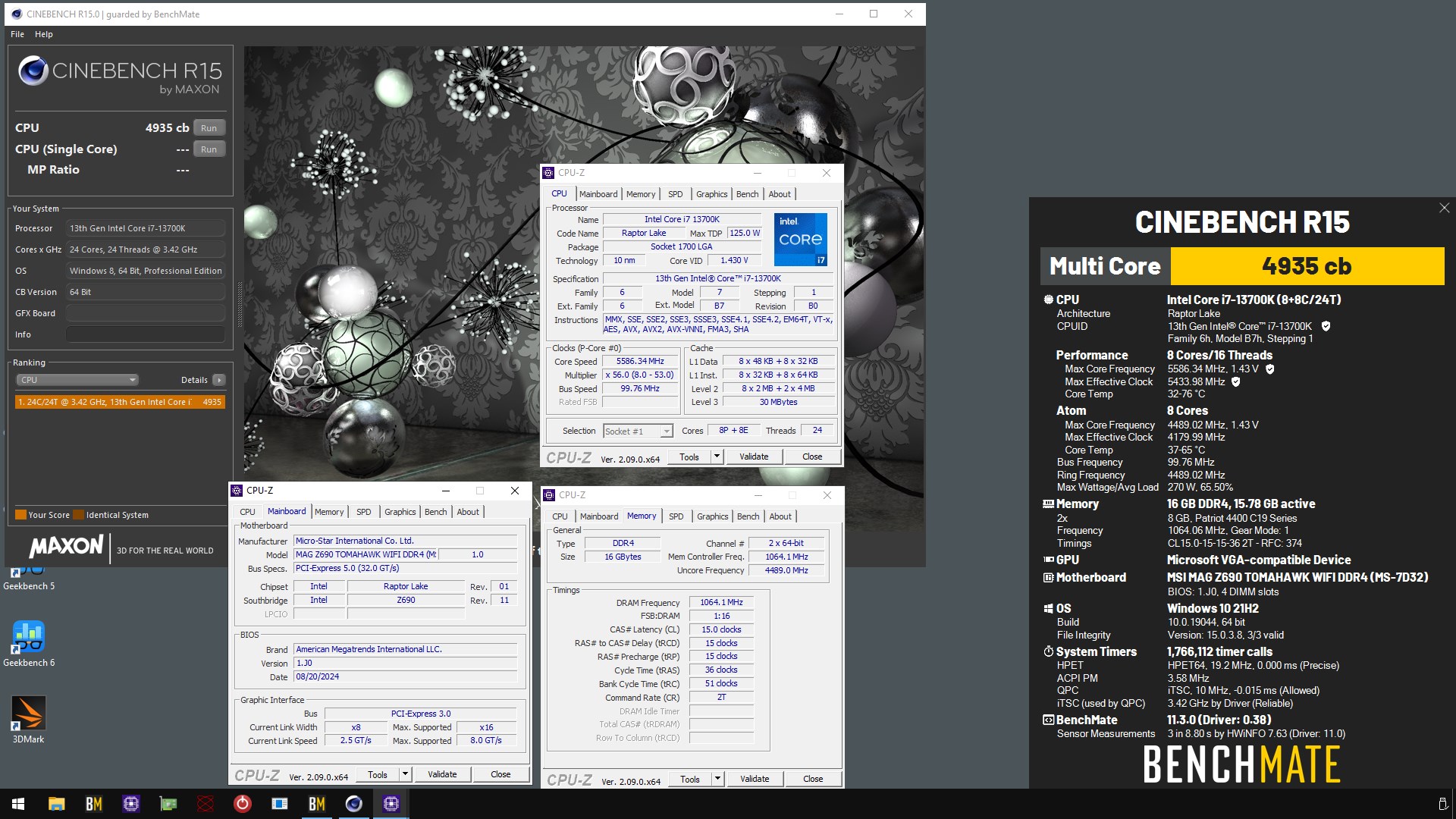Open the CPU tab in CPU-Z Mainboard window
The width and height of the screenshot is (1456, 819).
coord(247,512)
